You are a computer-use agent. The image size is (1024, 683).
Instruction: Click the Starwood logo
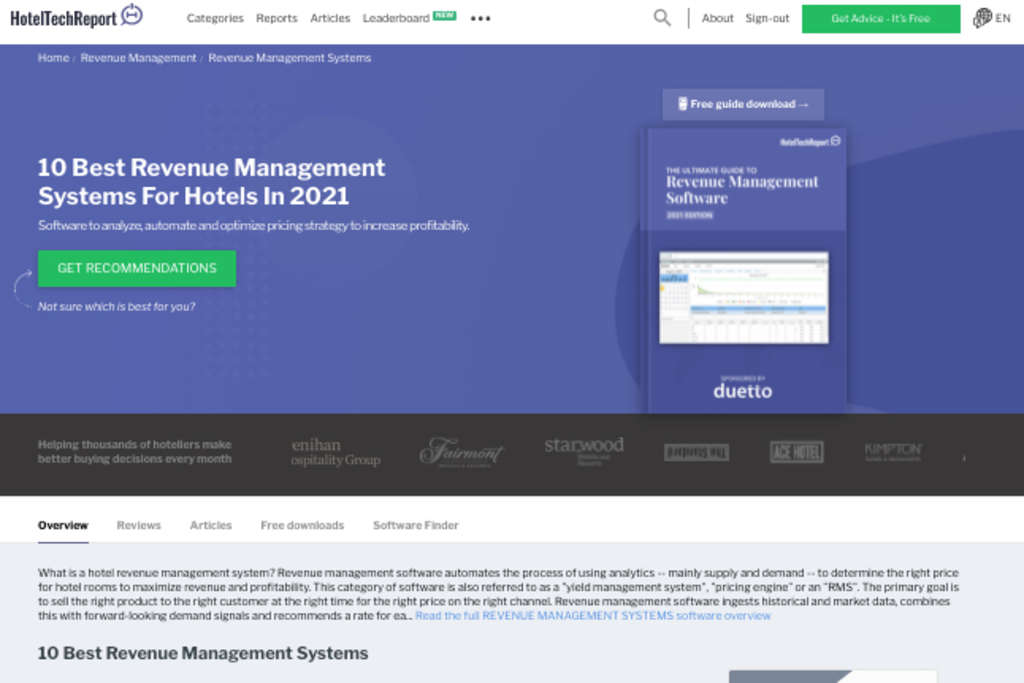point(585,446)
